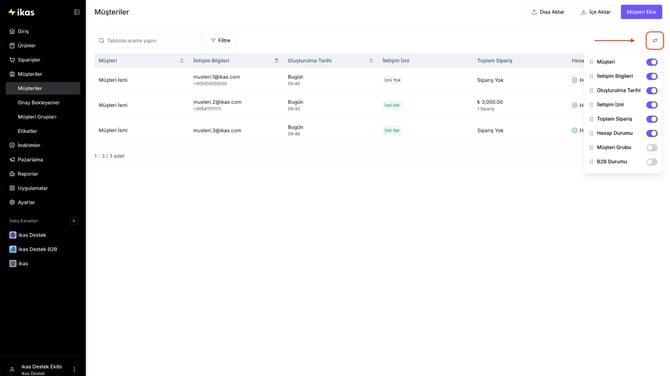
Task: Click drag handle beside Müşteri Grubu
Action: coord(591,147)
